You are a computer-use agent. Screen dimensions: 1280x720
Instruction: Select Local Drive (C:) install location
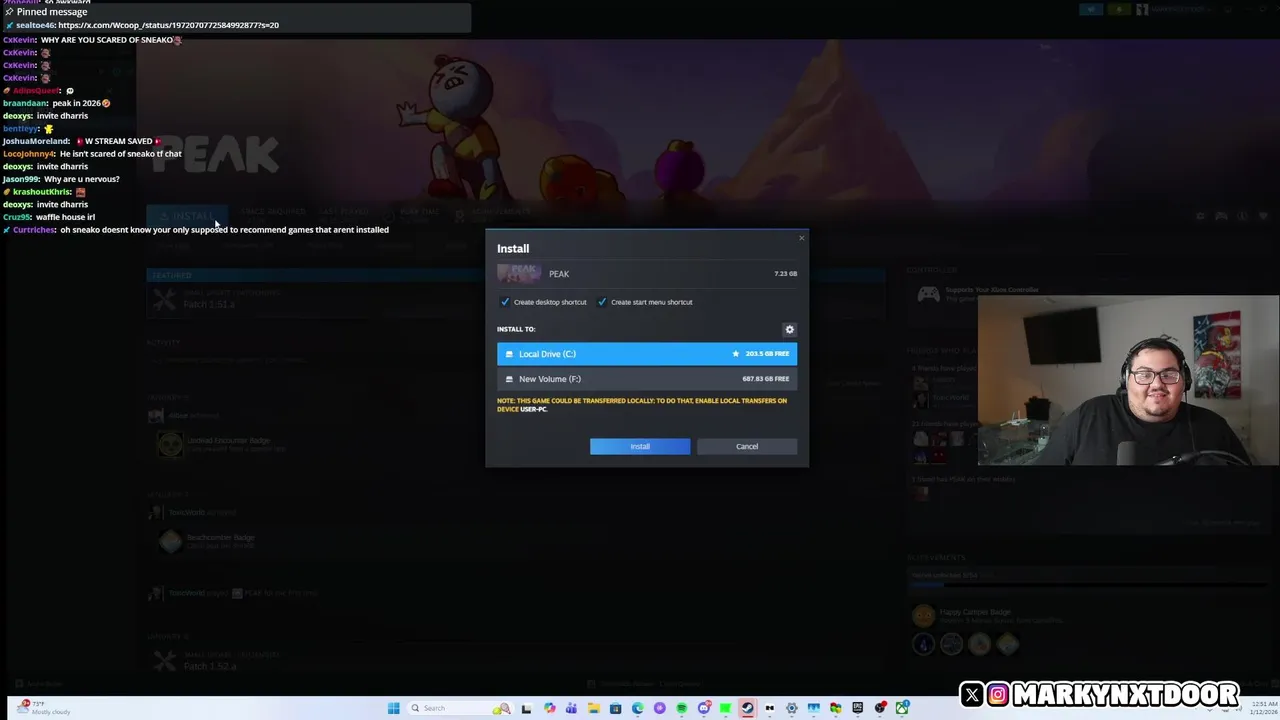click(647, 354)
